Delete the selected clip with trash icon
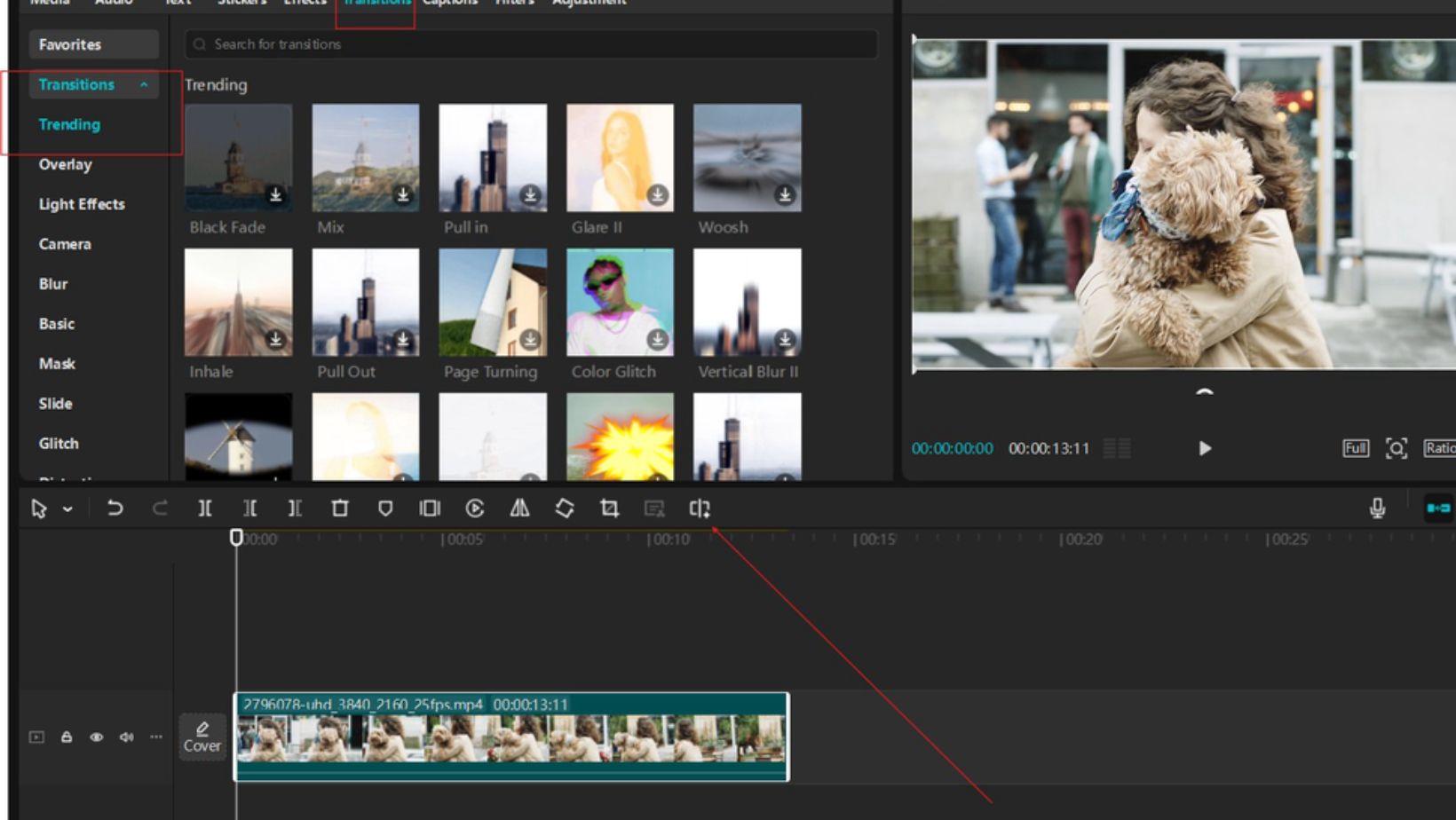 coord(340,509)
